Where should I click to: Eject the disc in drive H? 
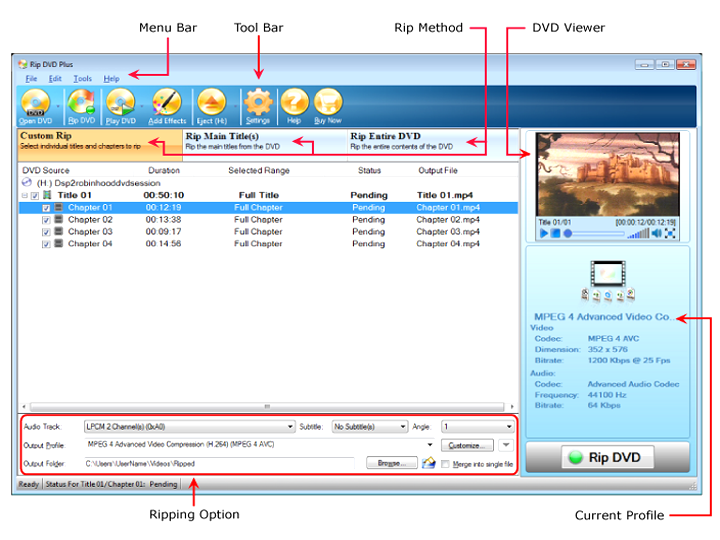(x=212, y=104)
